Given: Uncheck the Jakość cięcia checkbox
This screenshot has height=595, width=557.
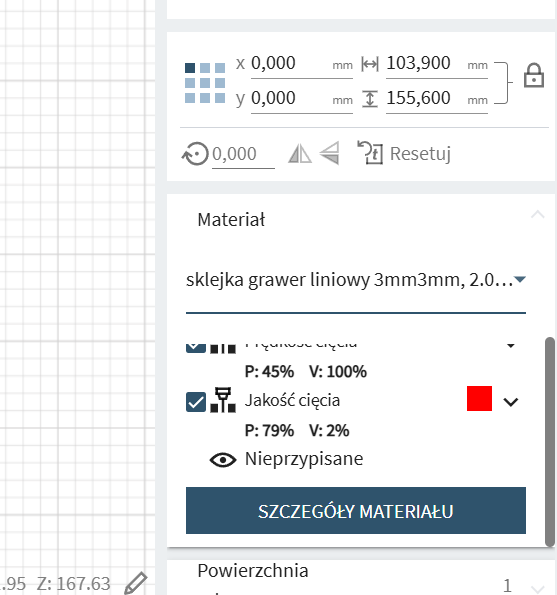Looking at the screenshot, I should 196,402.
